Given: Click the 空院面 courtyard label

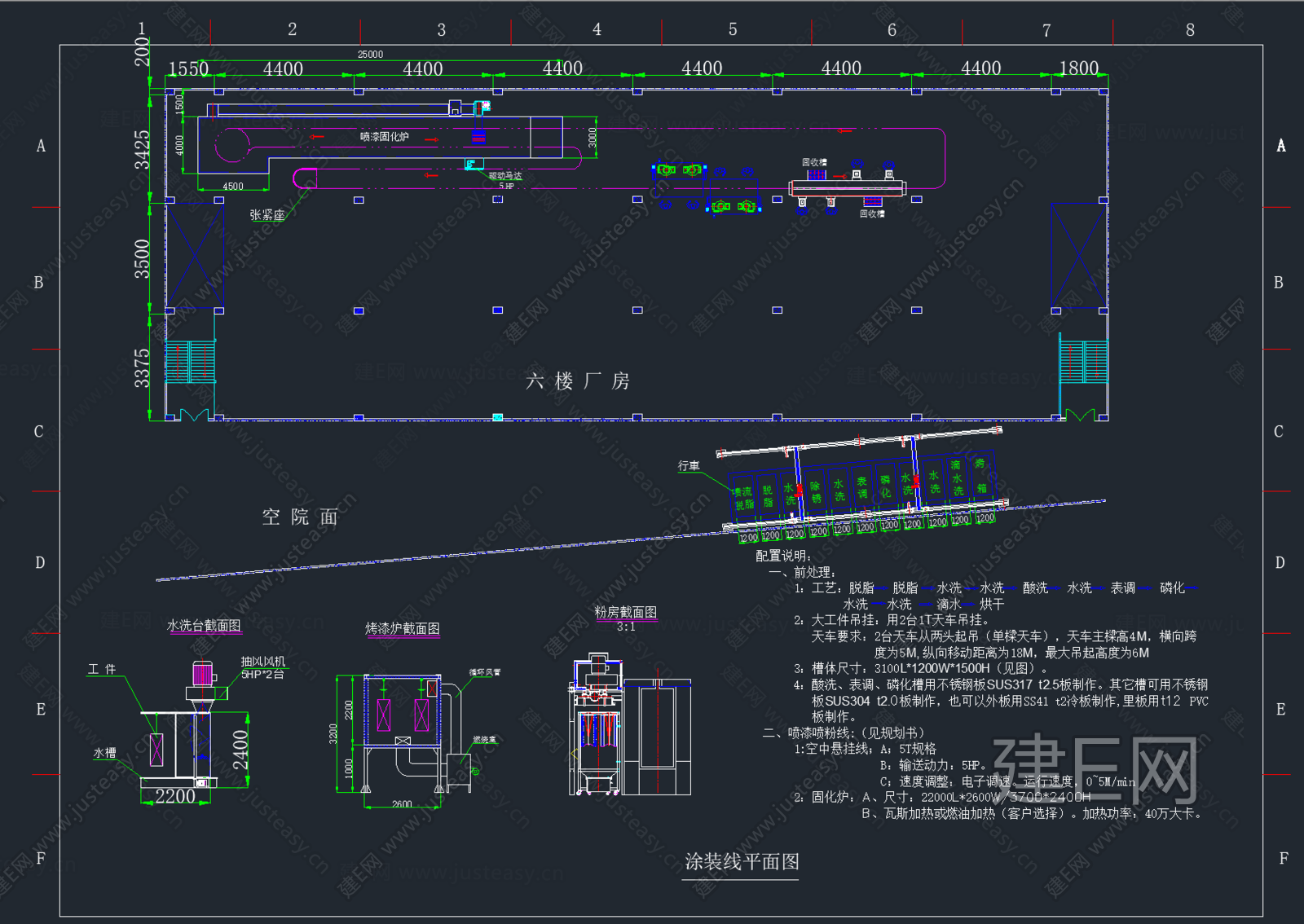Looking at the screenshot, I should (x=299, y=517).
